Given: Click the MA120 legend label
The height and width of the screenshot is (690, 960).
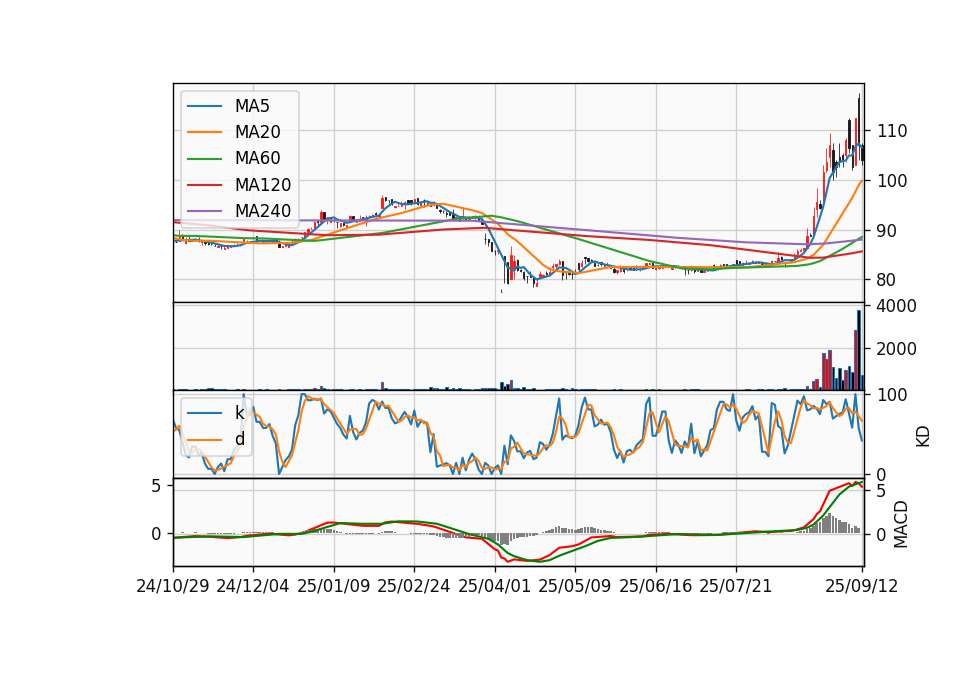Looking at the screenshot, I should pyautogui.click(x=263, y=185).
